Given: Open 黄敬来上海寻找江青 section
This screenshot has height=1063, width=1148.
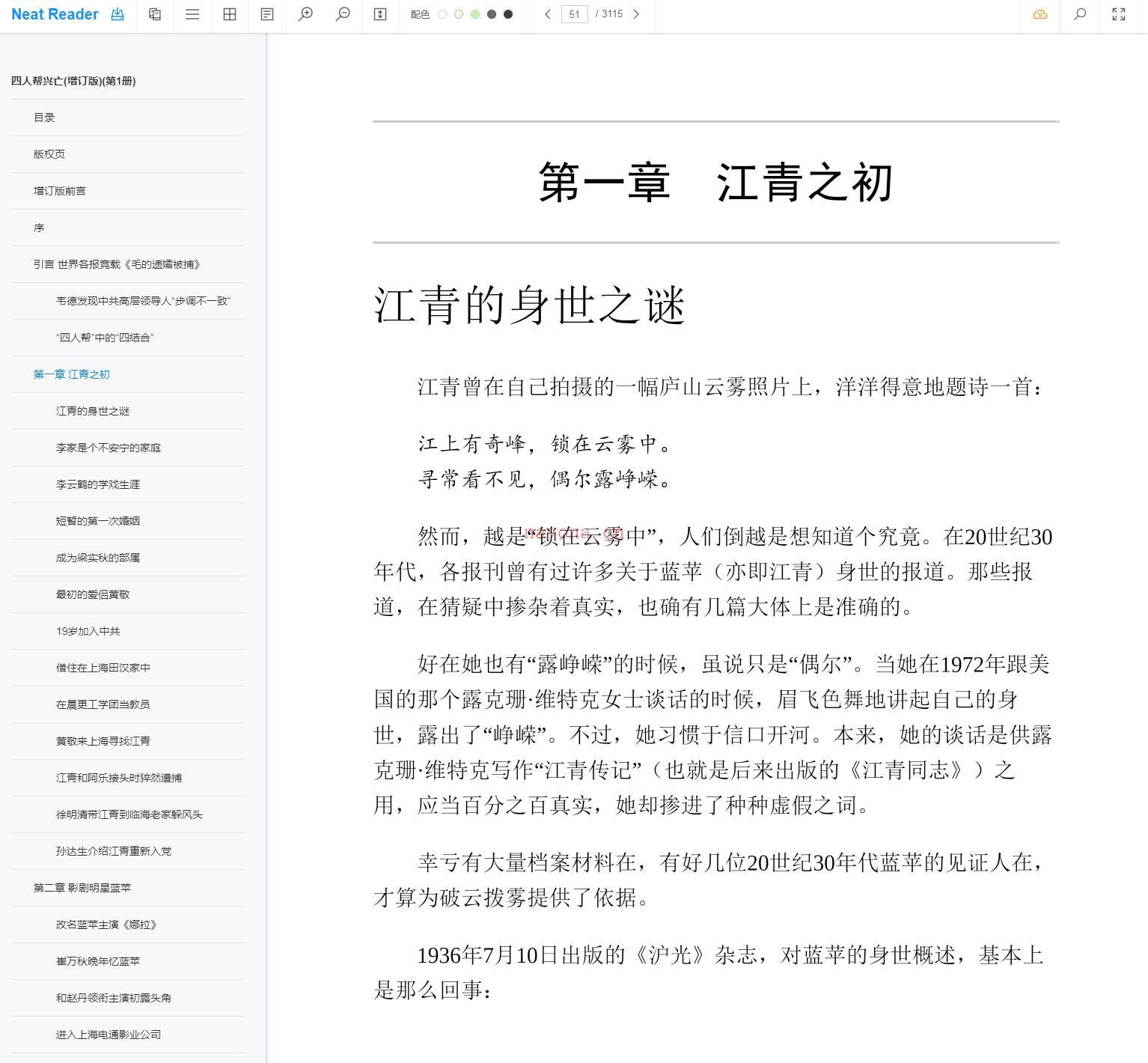Looking at the screenshot, I should [x=103, y=741].
